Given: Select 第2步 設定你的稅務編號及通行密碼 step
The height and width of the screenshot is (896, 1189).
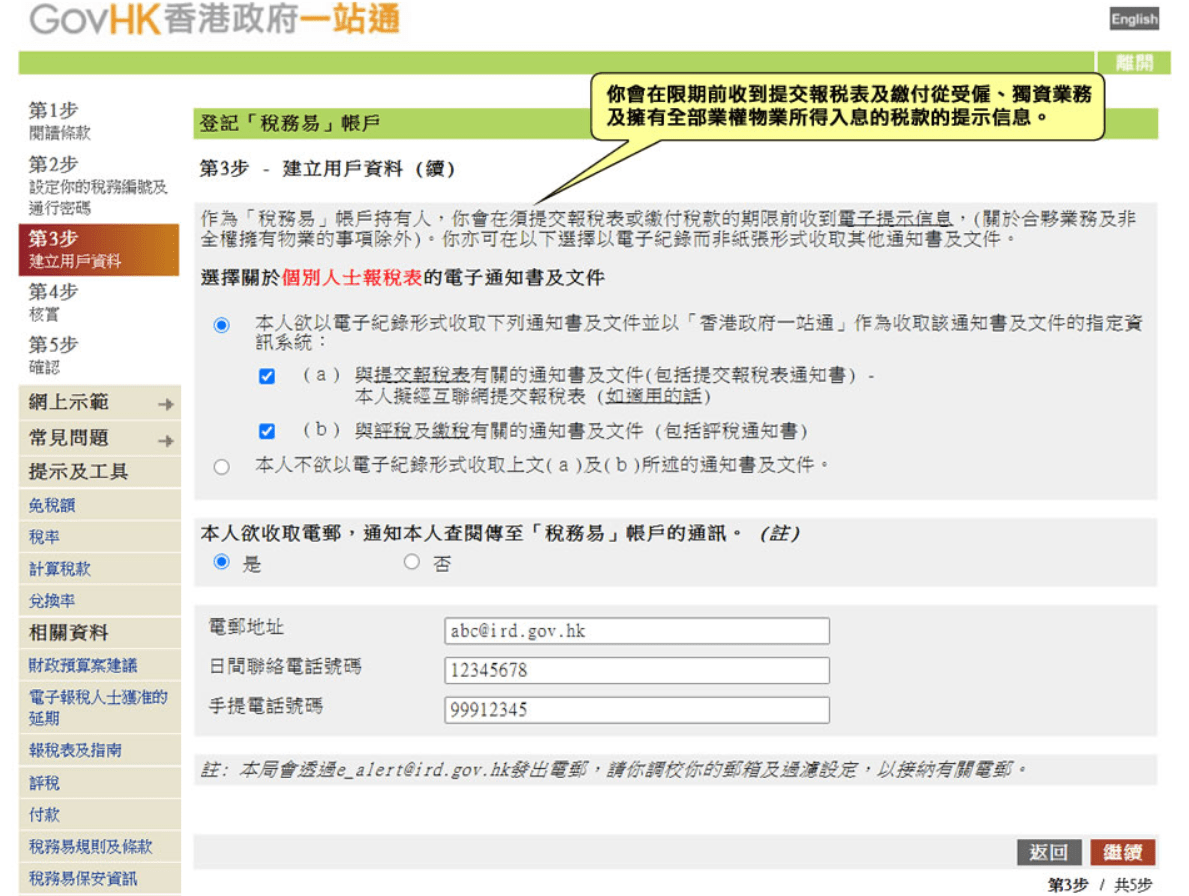Looking at the screenshot, I should [x=99, y=185].
